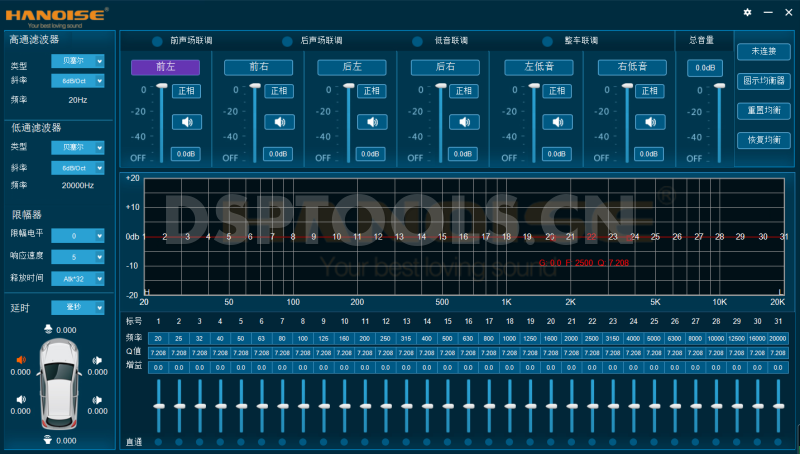This screenshot has height=454, width=800.
Task: Click the top center speaker above car
Action: point(47,329)
